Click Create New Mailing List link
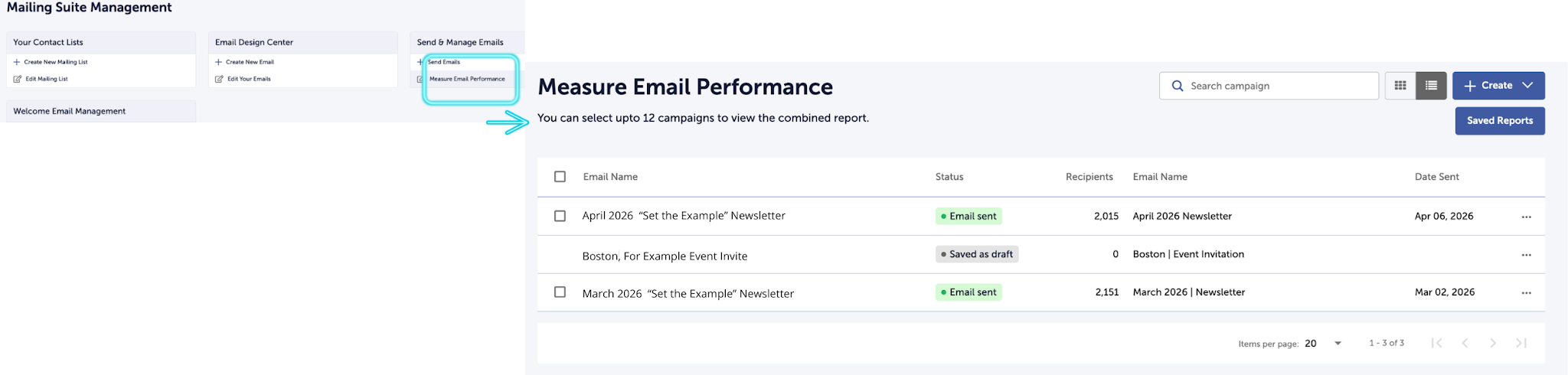 55,62
